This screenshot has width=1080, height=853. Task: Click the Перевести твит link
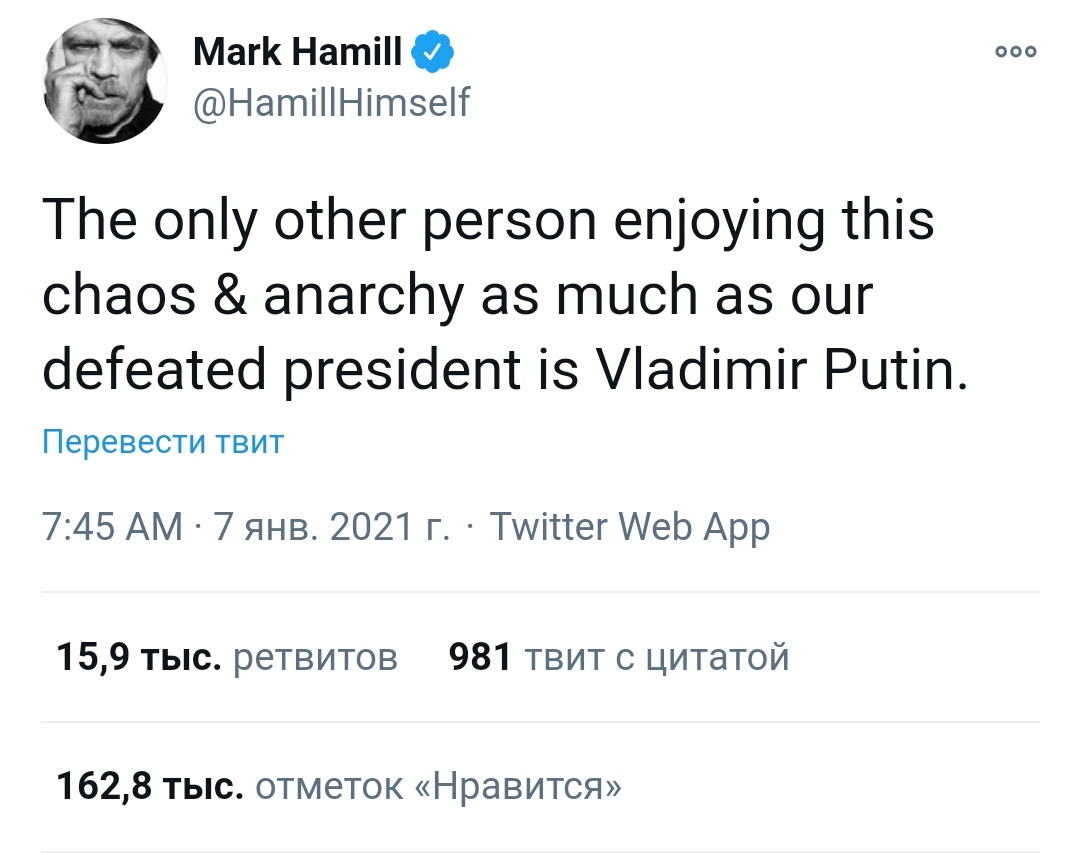[163, 442]
